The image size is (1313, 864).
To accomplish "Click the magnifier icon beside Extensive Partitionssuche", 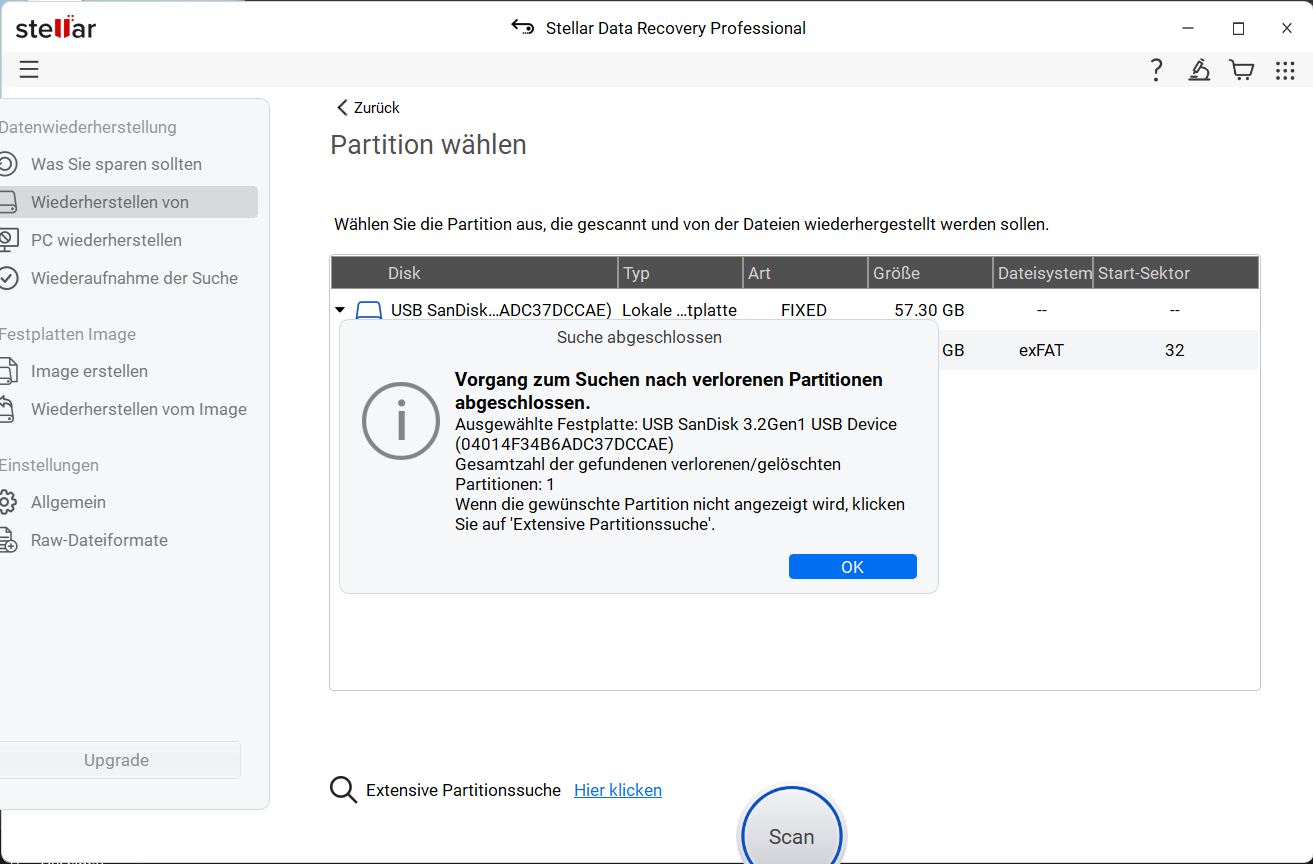I will [x=343, y=790].
